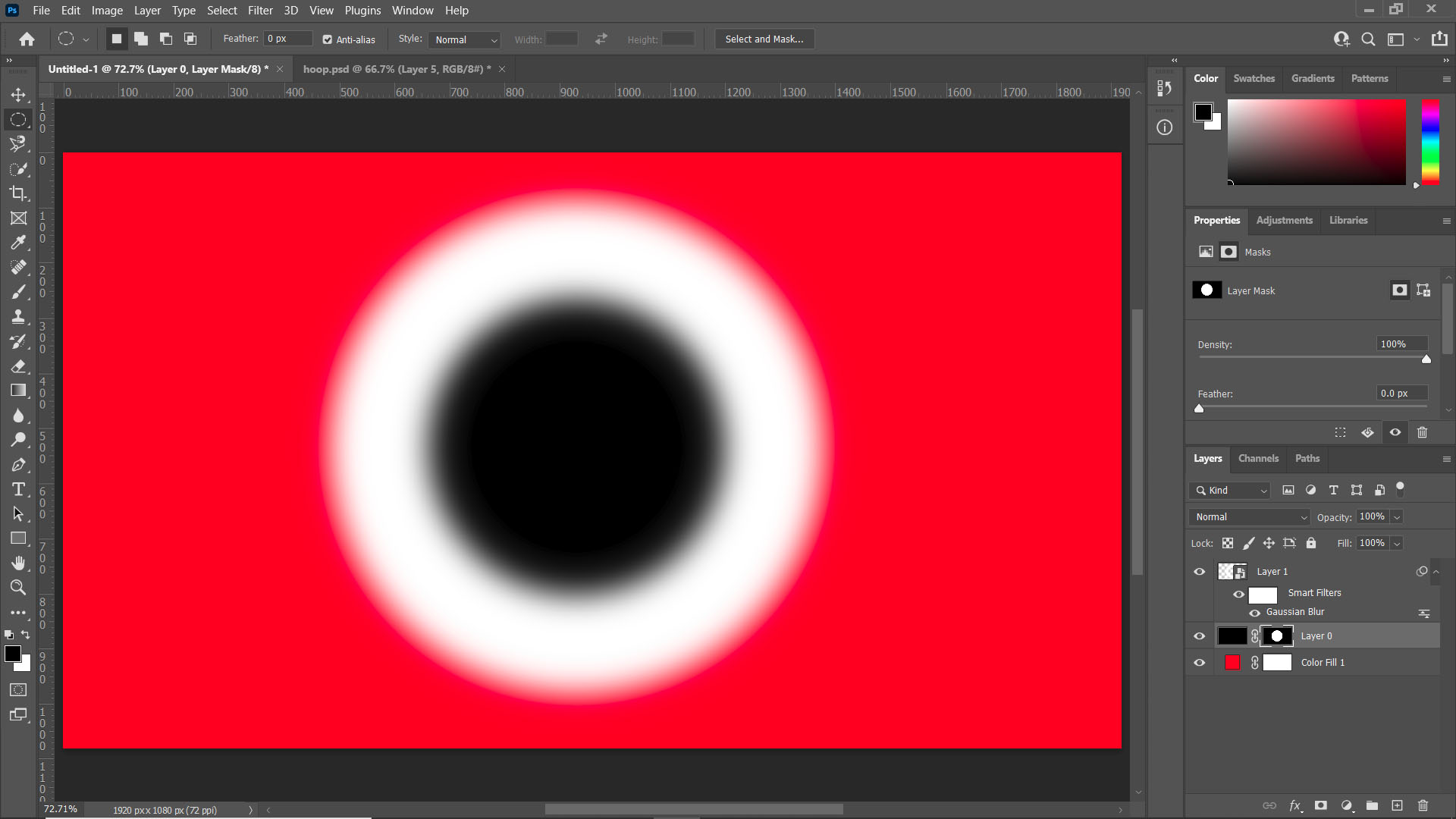Open the layer blending mode dropdown
This screenshot has width=1456, height=819.
[1248, 516]
